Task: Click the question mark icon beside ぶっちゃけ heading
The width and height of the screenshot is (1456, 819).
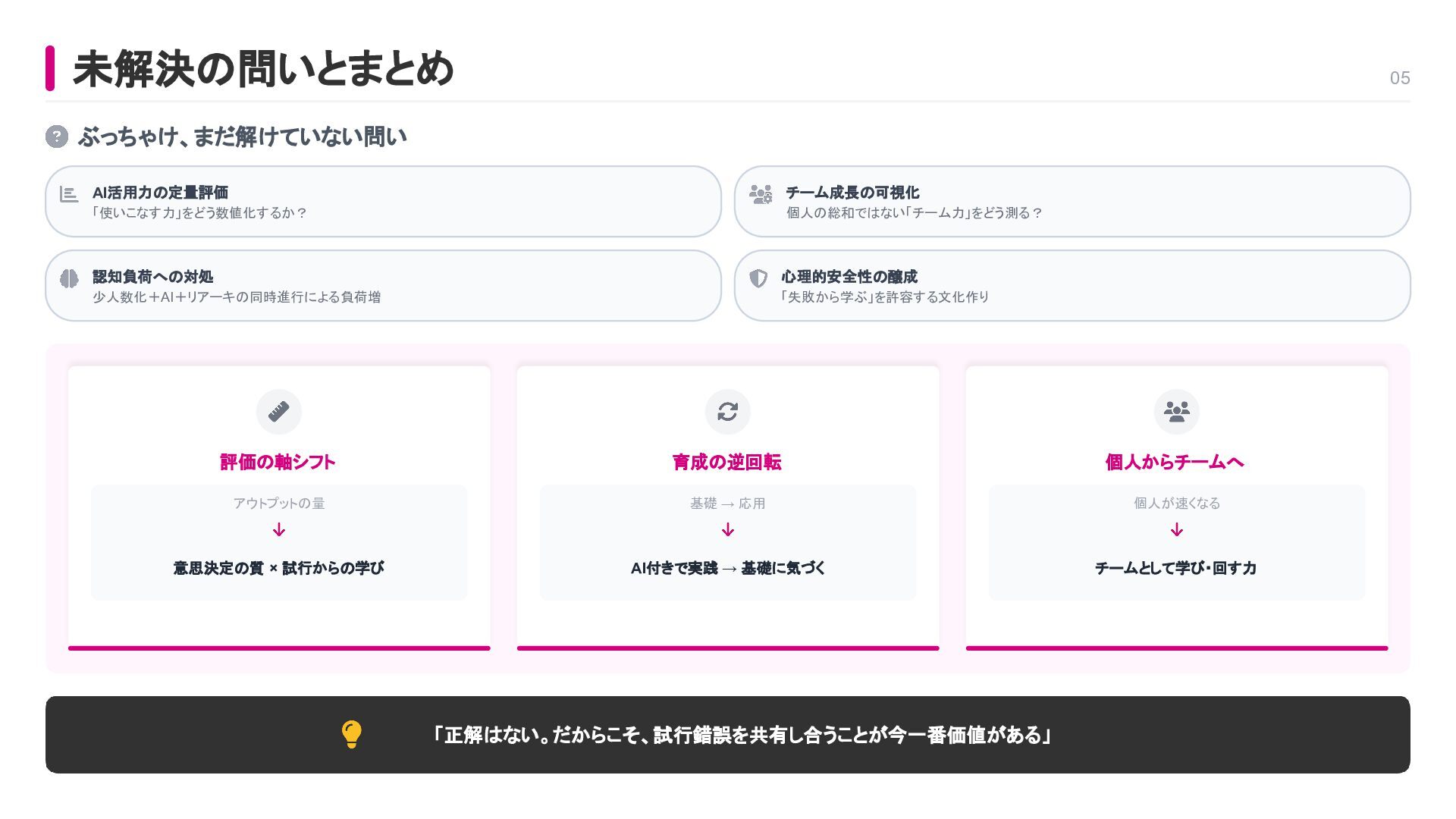Action: 57,136
